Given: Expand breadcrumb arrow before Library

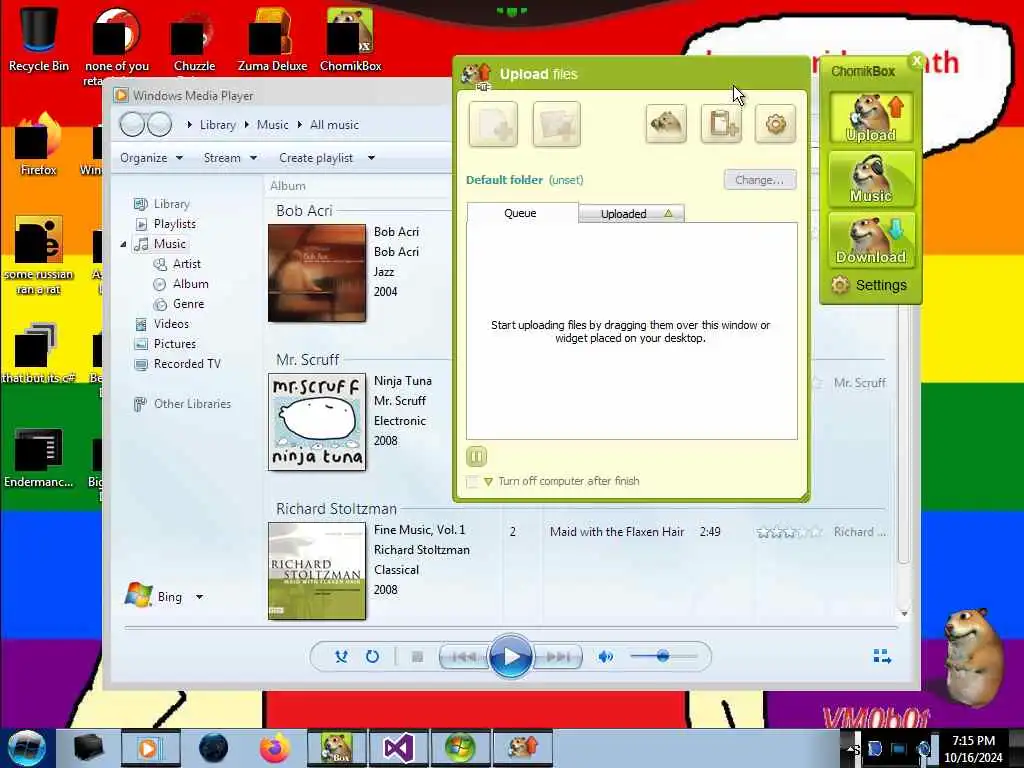Looking at the screenshot, I should tap(189, 125).
